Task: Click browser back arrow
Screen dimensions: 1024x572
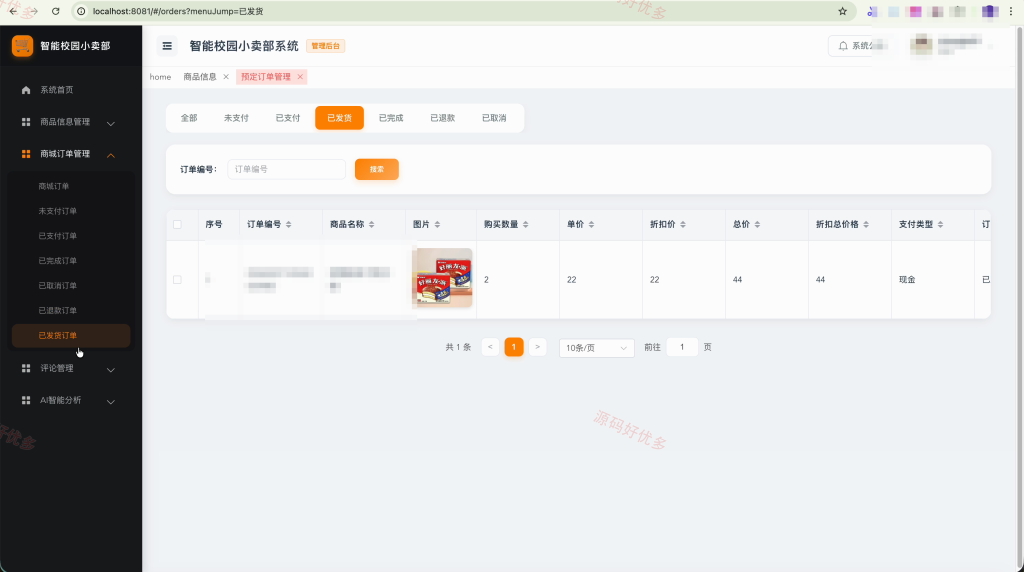Action: [x=13, y=11]
